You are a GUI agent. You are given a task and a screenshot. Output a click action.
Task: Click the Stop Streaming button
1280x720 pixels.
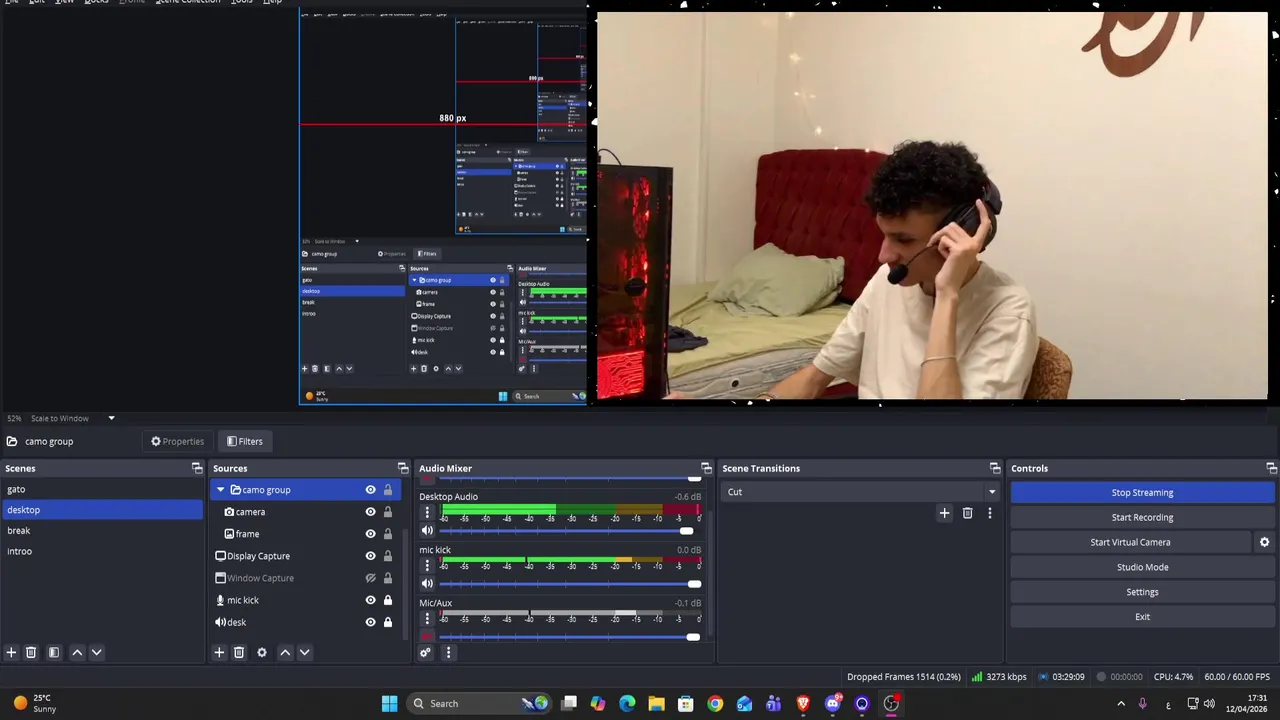pyautogui.click(x=1142, y=492)
